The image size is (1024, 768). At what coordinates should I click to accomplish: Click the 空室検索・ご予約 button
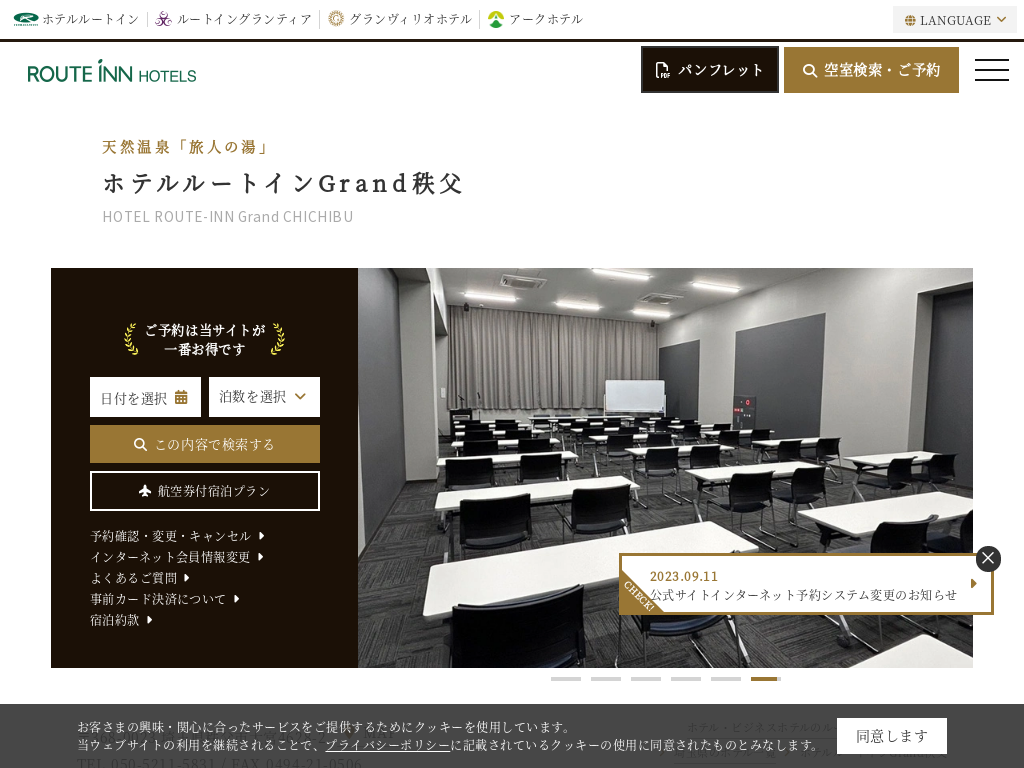tap(871, 70)
